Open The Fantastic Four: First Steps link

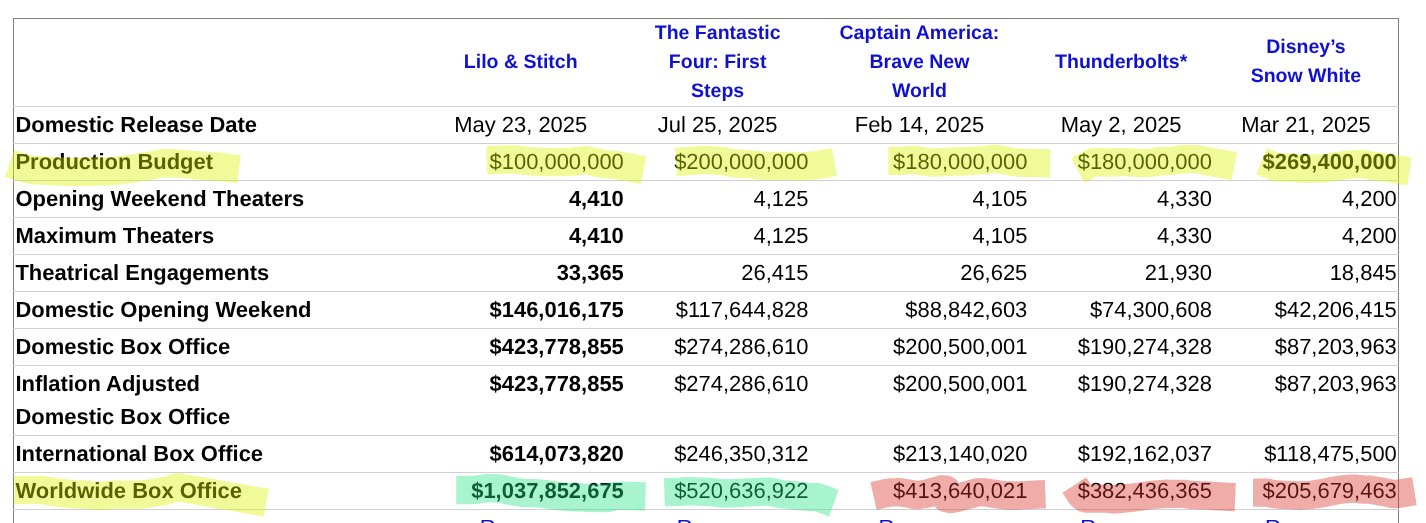[x=717, y=62]
